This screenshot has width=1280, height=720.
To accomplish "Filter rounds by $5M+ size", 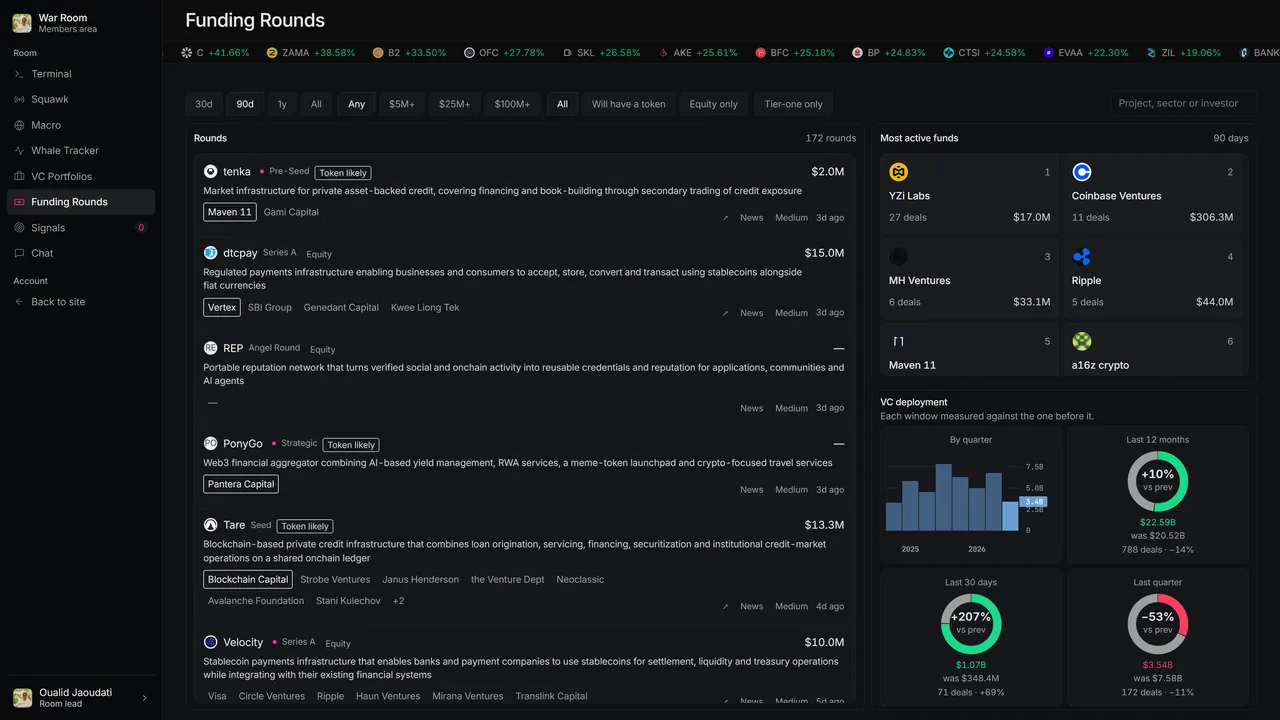I will click(402, 104).
